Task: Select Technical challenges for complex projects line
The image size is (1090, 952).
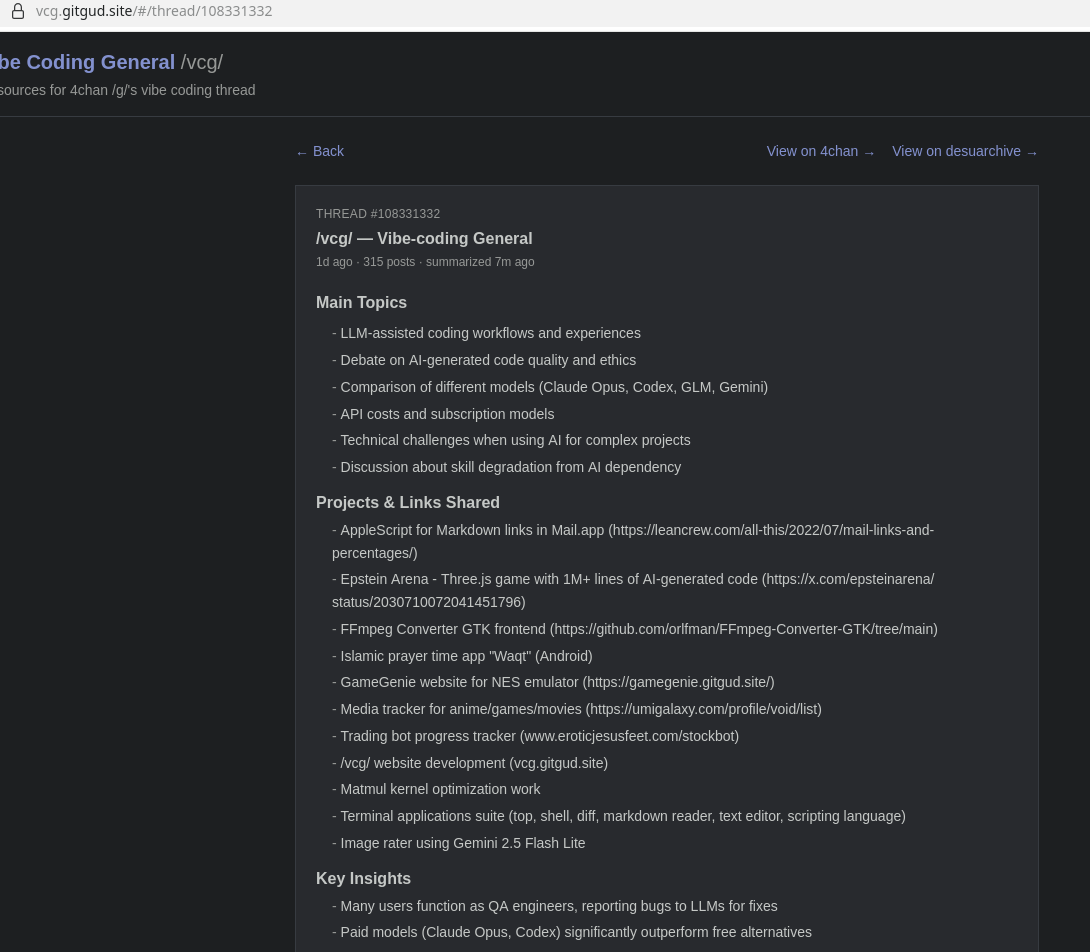Action: [x=511, y=440]
